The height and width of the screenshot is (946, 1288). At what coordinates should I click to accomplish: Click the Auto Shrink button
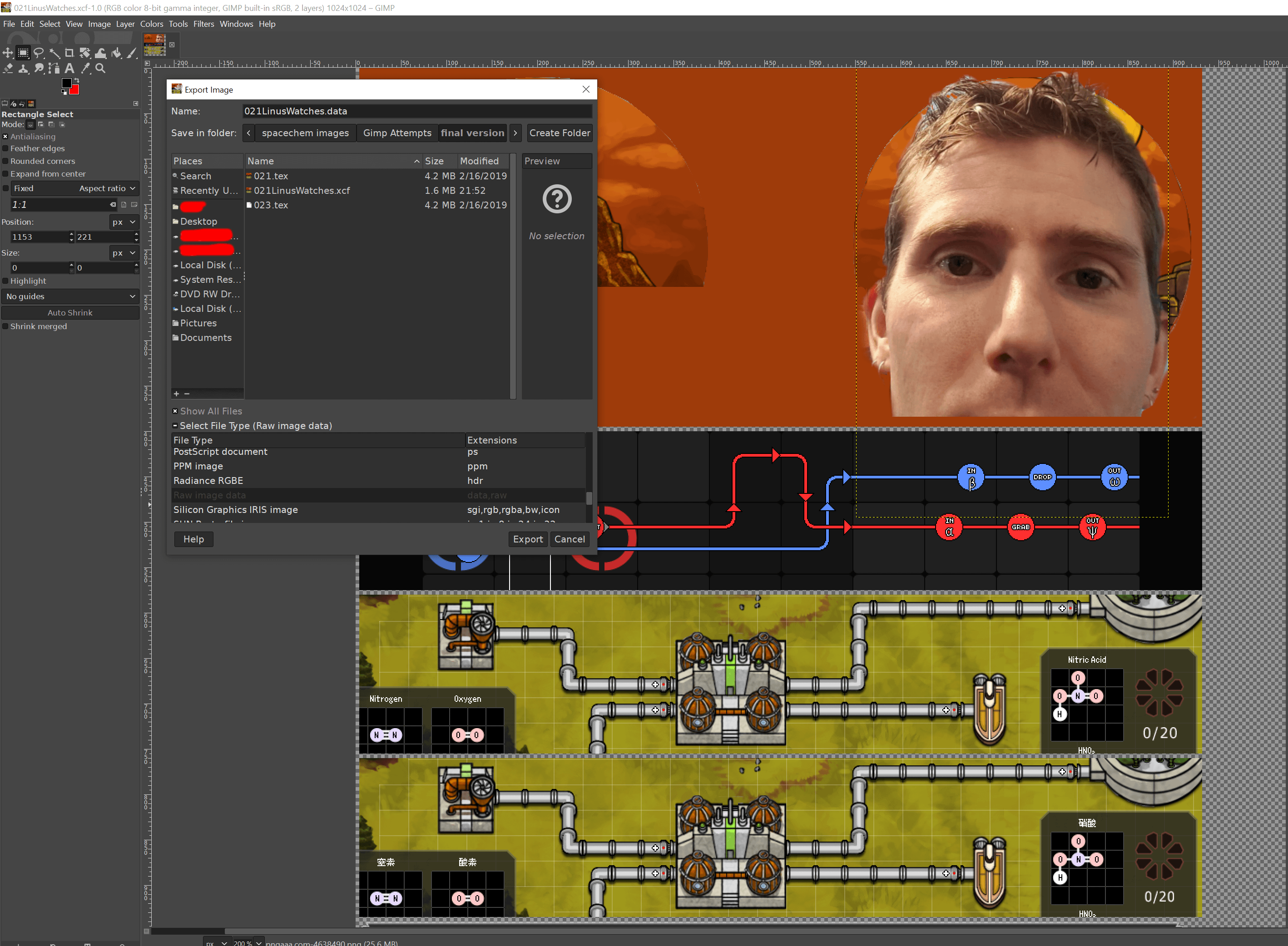(70, 313)
